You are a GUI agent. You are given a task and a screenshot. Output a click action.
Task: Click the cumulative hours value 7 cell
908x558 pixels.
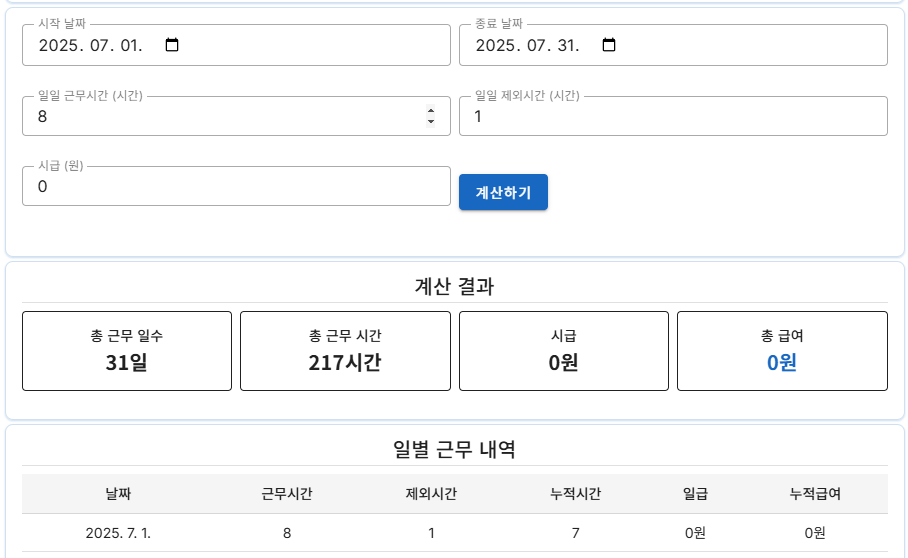point(576,533)
